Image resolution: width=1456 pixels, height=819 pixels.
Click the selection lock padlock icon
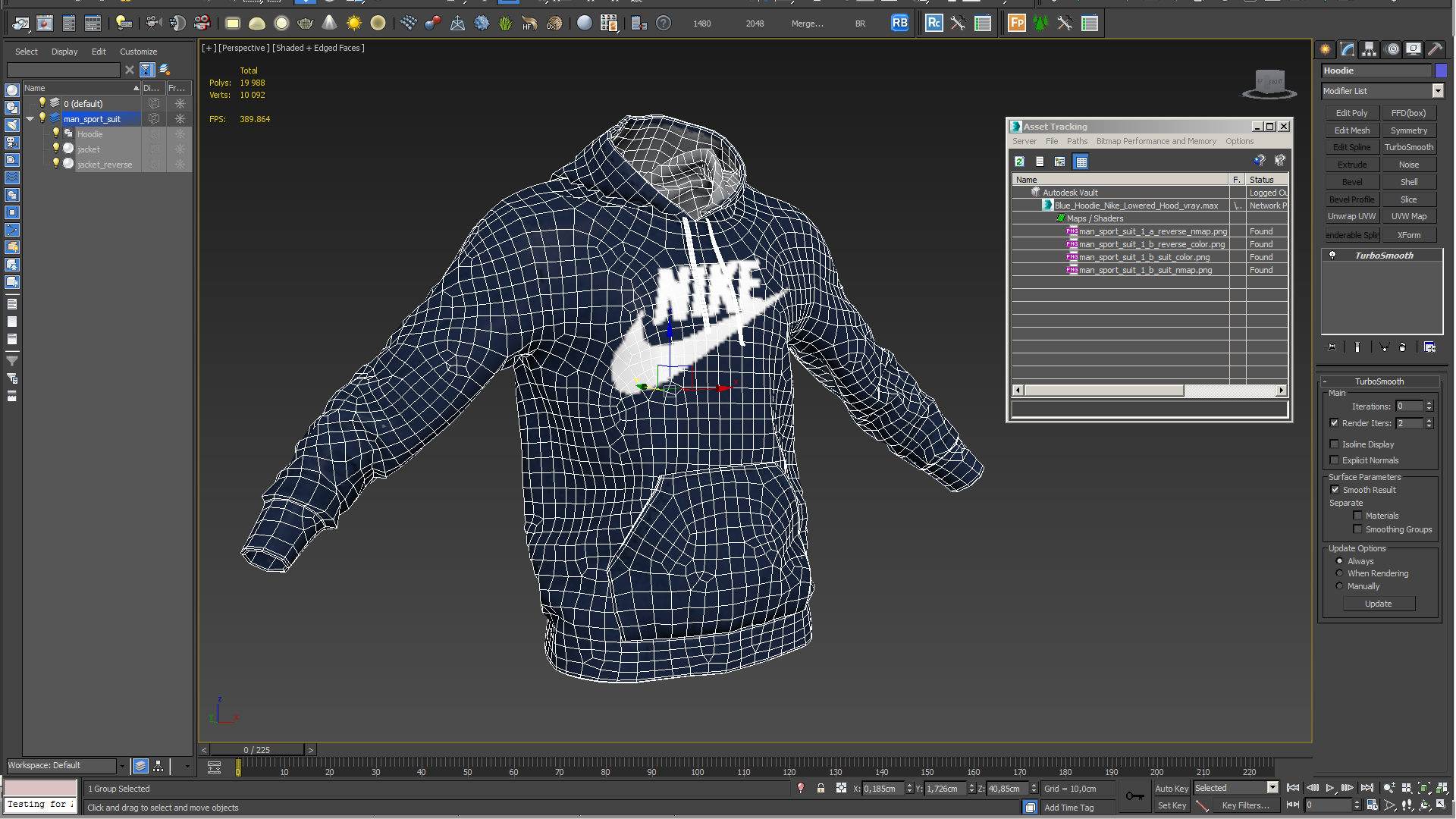[821, 788]
